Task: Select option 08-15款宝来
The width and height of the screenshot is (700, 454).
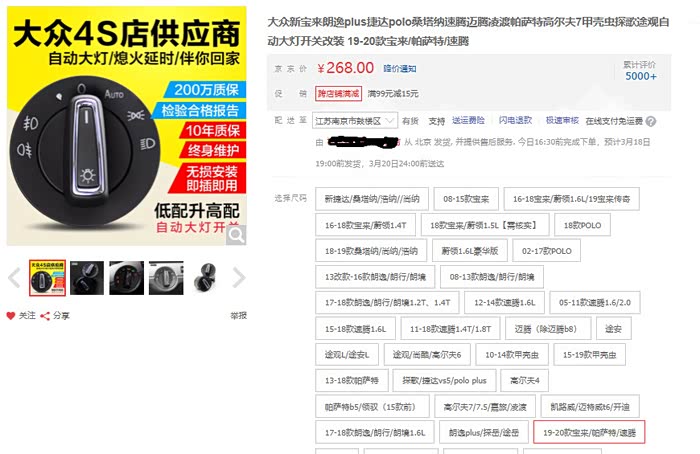Action: point(466,199)
